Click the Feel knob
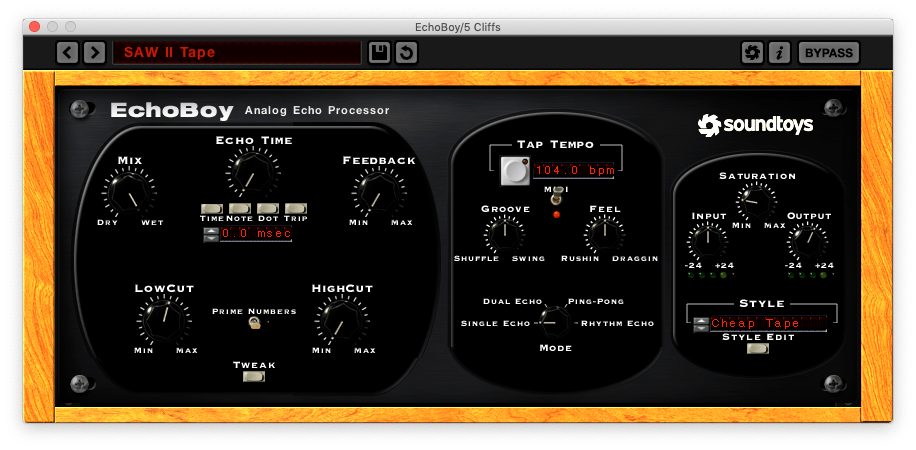916x450 pixels. pos(605,233)
